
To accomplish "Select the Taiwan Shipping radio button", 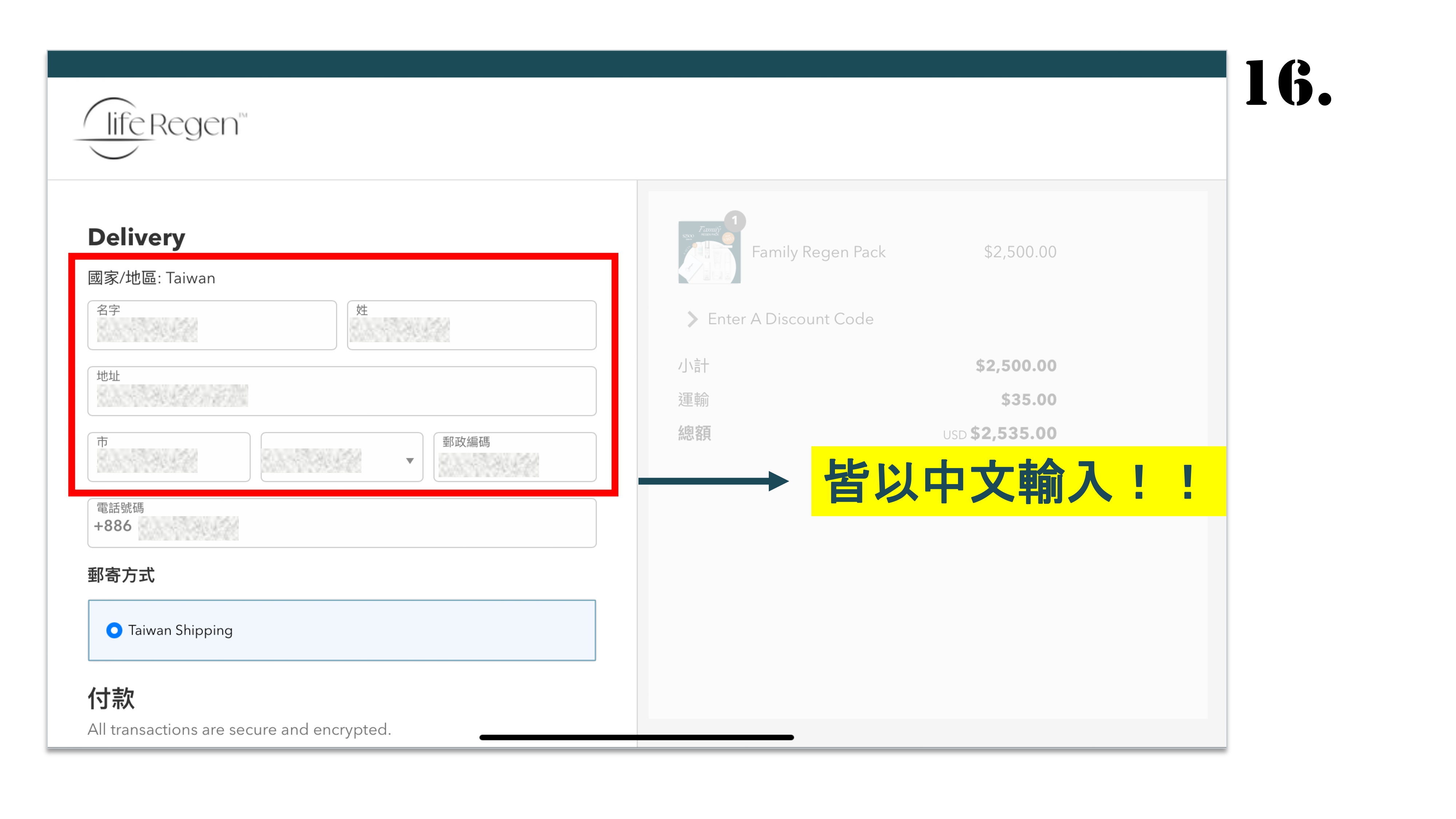I will (x=114, y=630).
